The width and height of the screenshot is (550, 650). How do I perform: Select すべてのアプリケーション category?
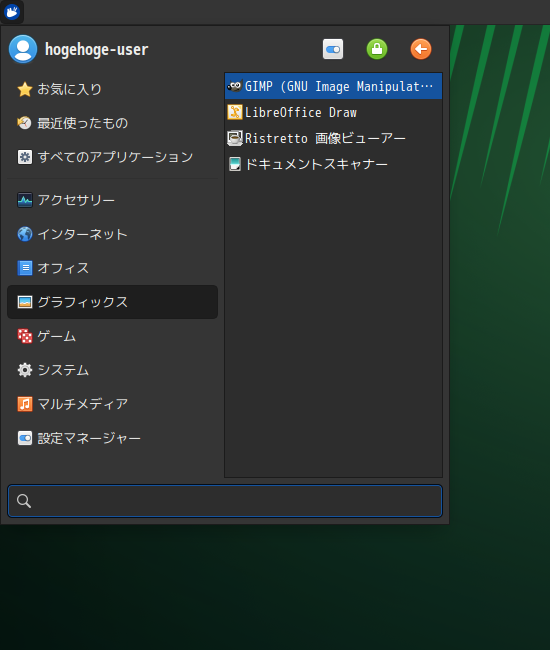point(112,157)
